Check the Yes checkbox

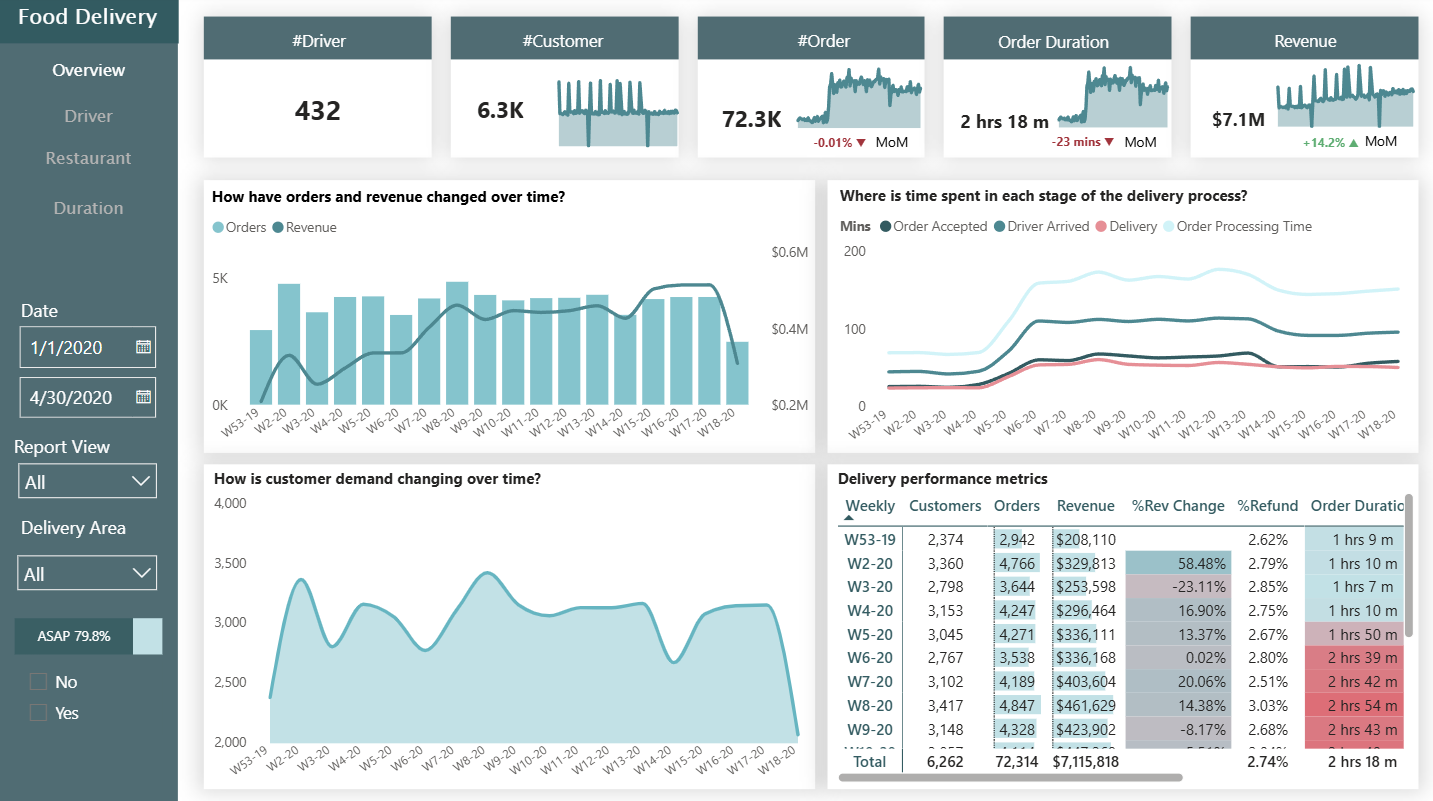pyautogui.click(x=39, y=713)
